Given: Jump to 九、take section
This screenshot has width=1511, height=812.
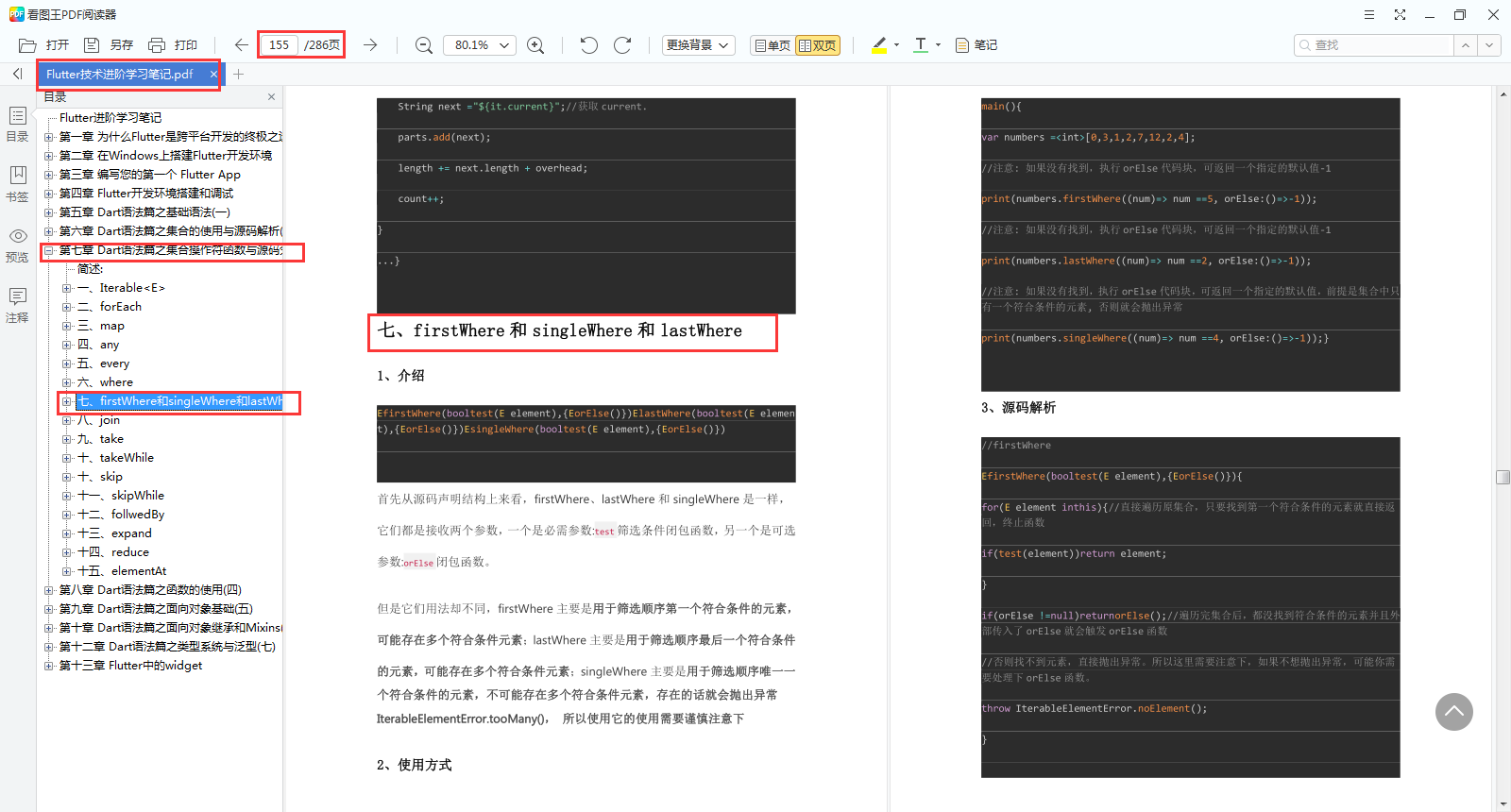Looking at the screenshot, I should 100,439.
